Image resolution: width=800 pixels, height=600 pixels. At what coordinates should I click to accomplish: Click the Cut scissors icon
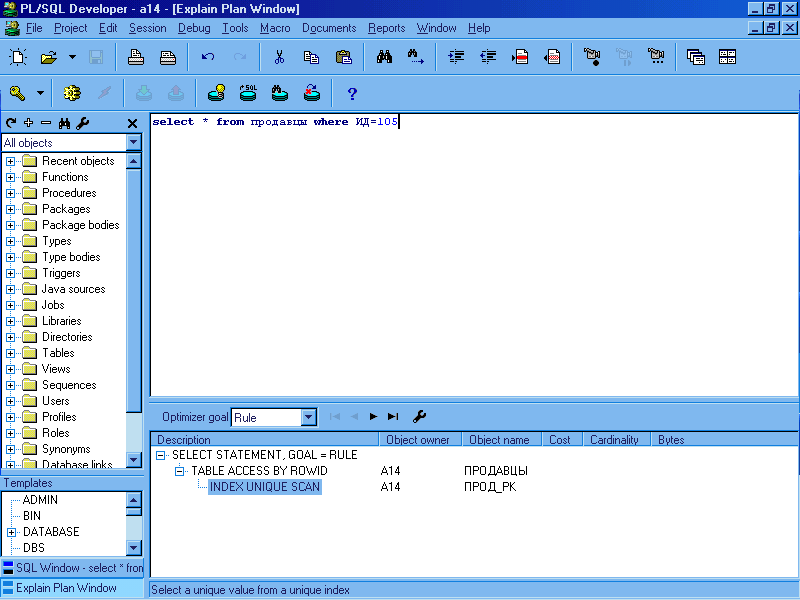(x=279, y=57)
